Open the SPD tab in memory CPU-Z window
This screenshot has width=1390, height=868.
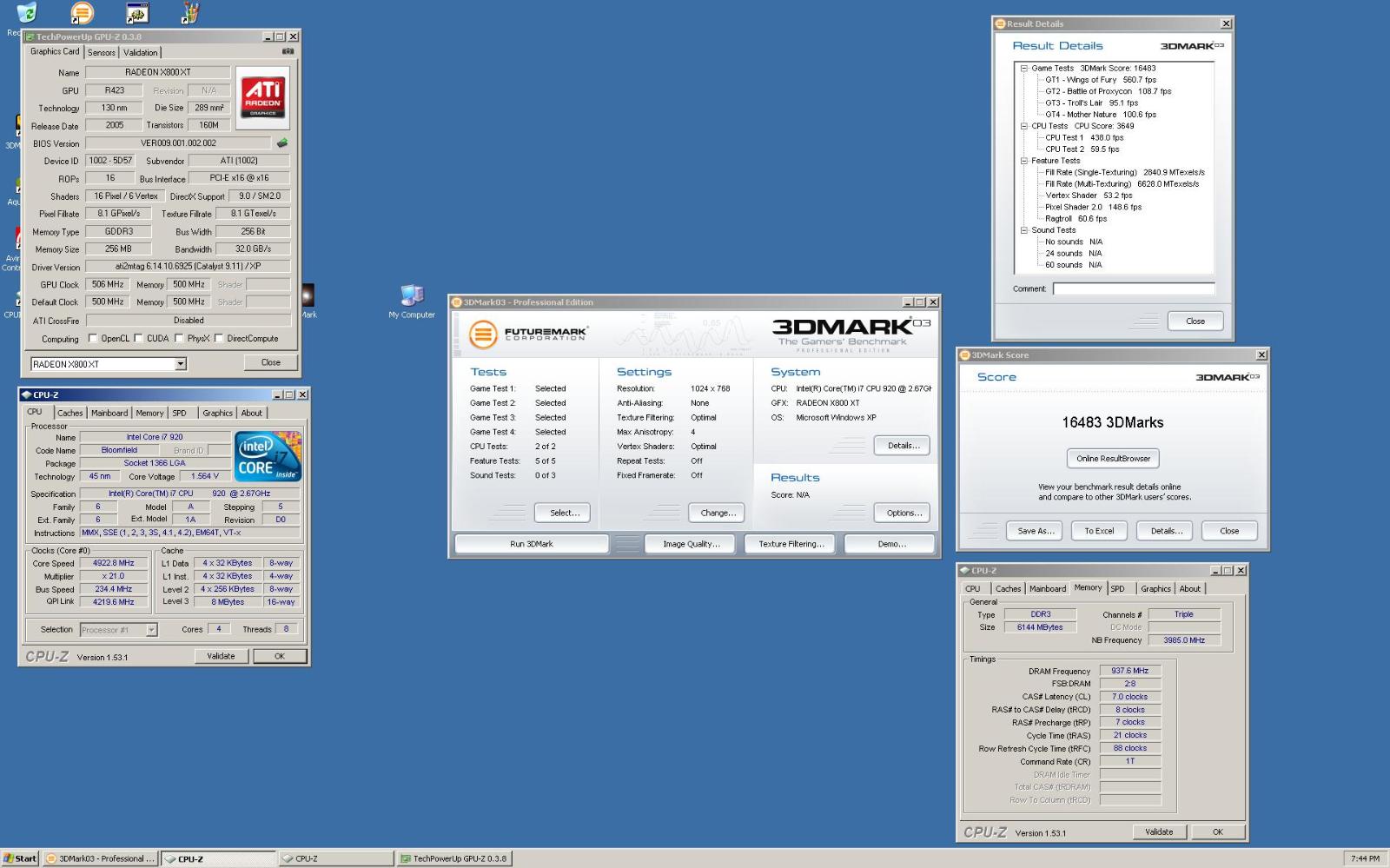click(1118, 589)
